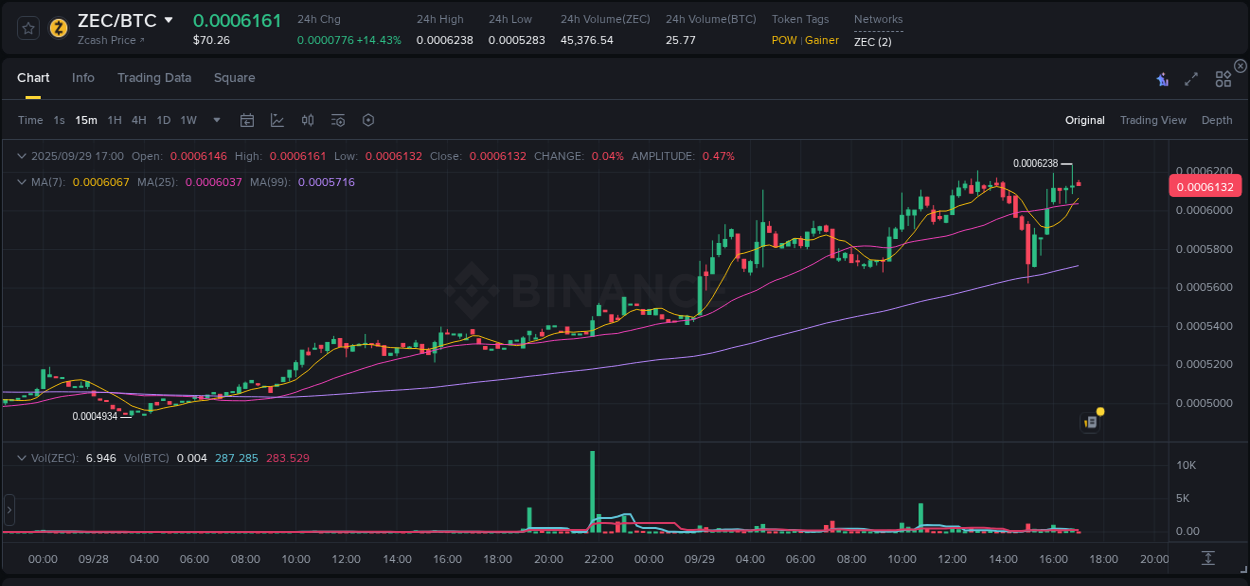Viewport: 1250px width, 586px height.
Task: Select the candlestick chart style icon
Action: click(308, 119)
